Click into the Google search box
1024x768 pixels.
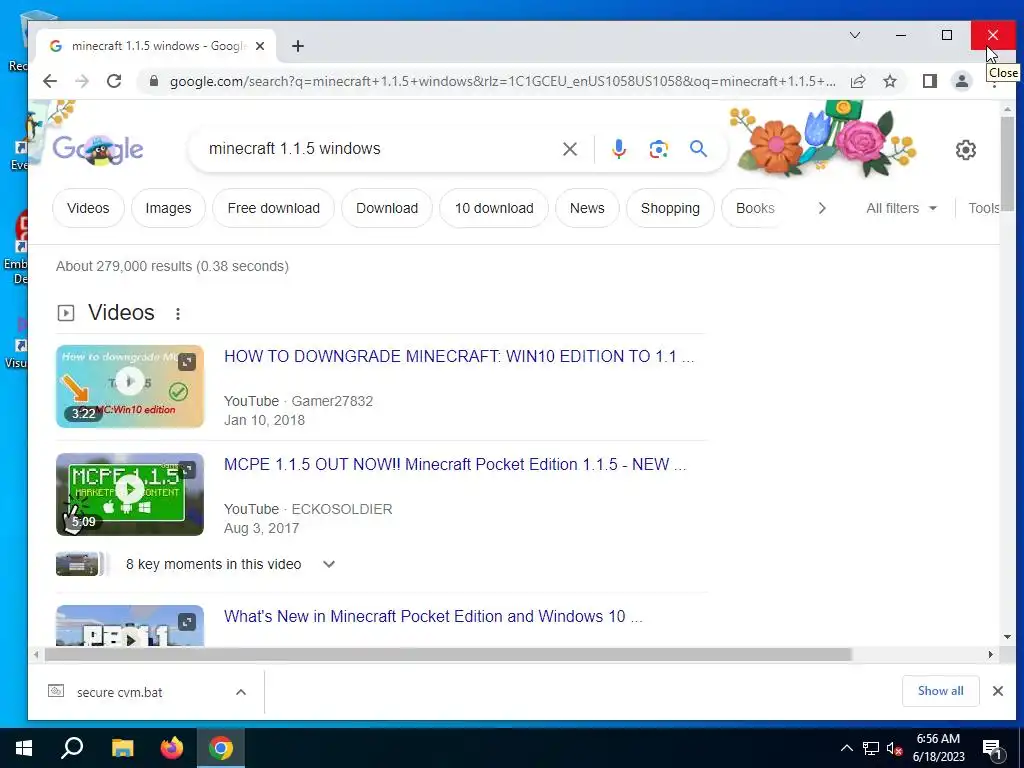coord(379,149)
